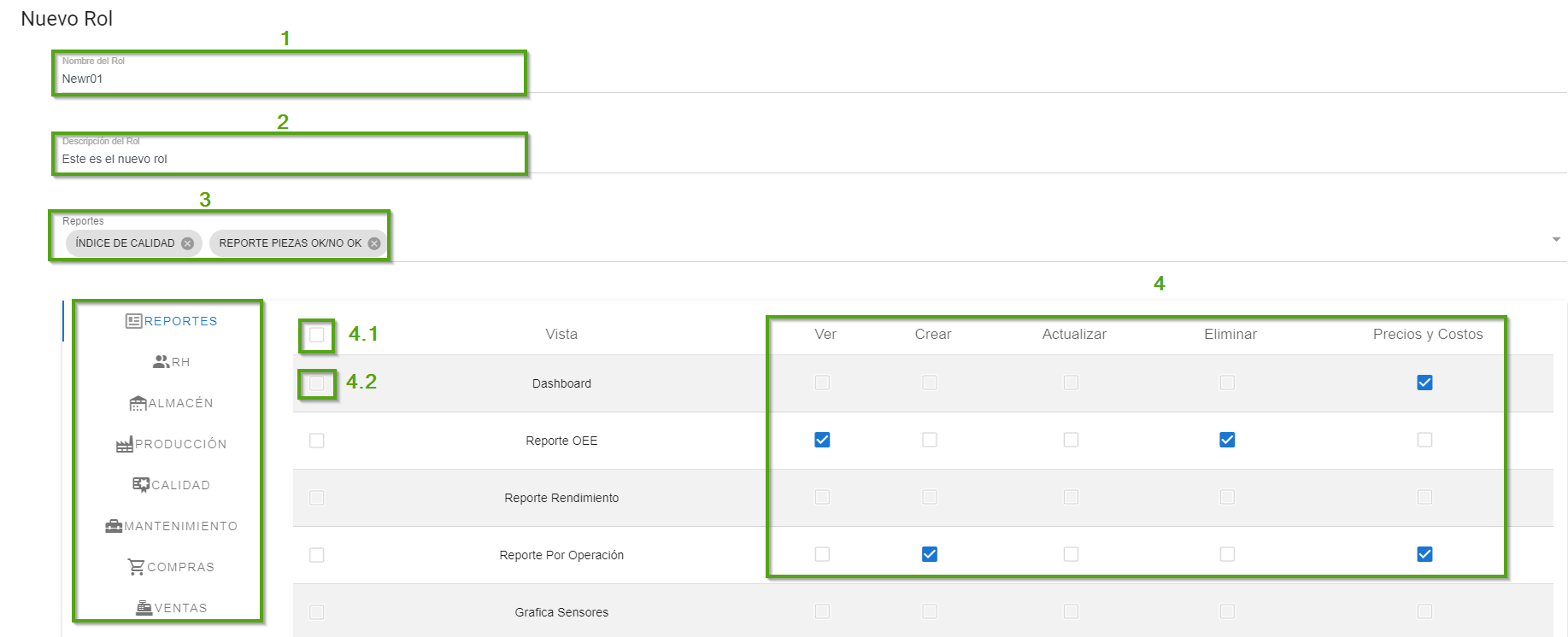This screenshot has width=1568, height=637.
Task: Open the Calidad certificate icon
Action: click(x=141, y=485)
